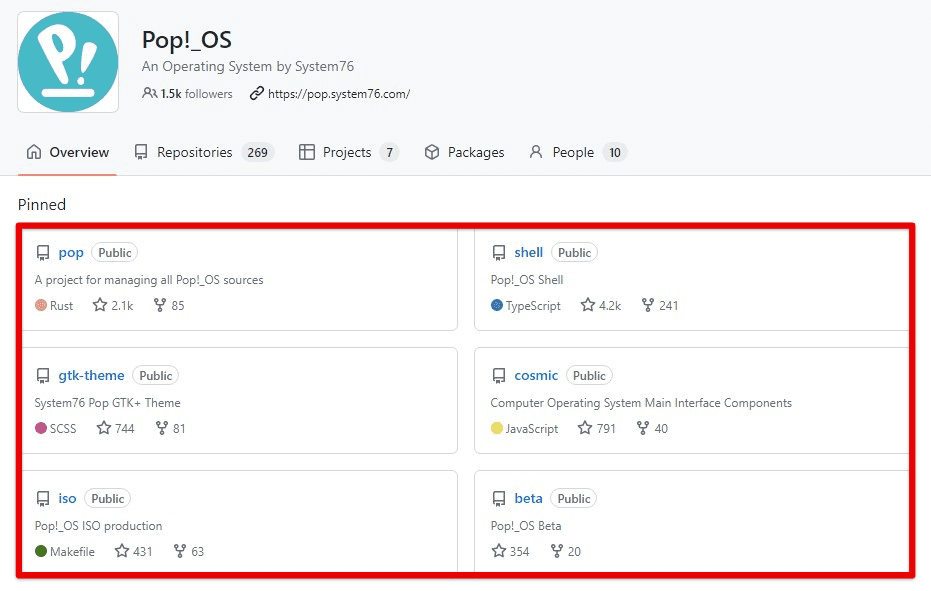
Task: Click the star icon showing 791 on cosmic
Action: pyautogui.click(x=585, y=428)
